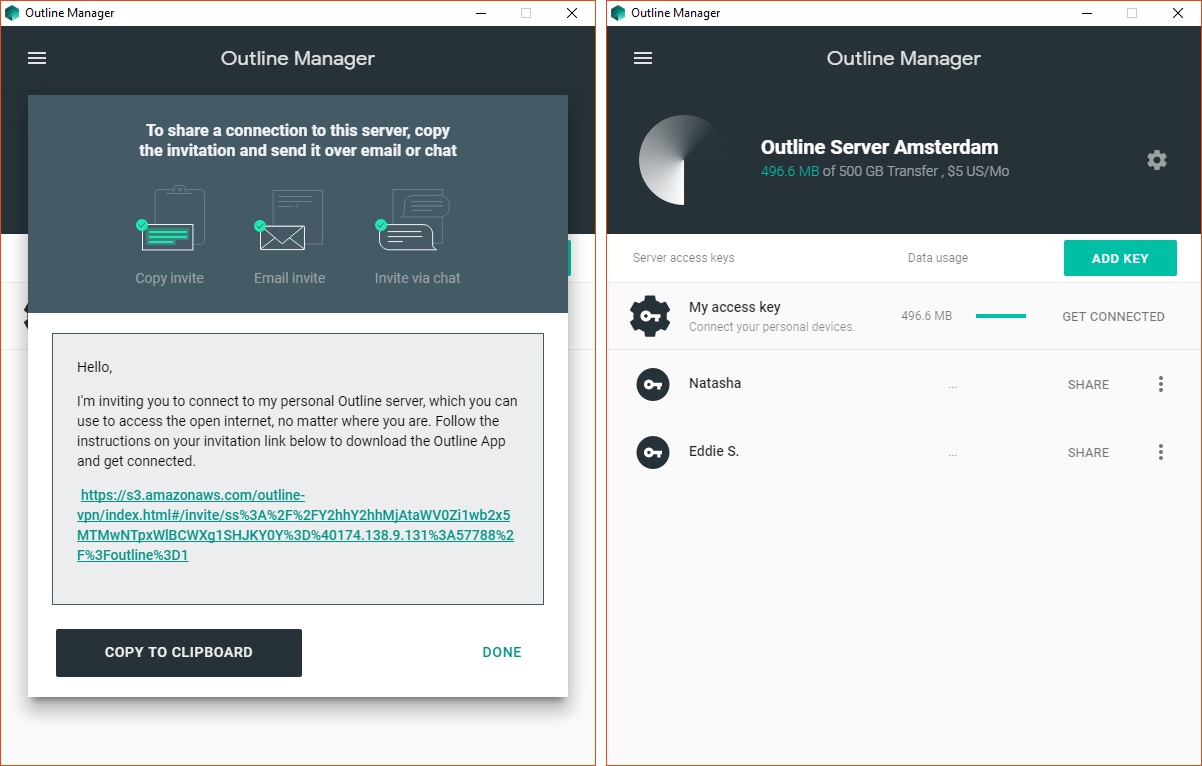Click Outline Manager heading in left window
The height and width of the screenshot is (766, 1202).
(298, 58)
